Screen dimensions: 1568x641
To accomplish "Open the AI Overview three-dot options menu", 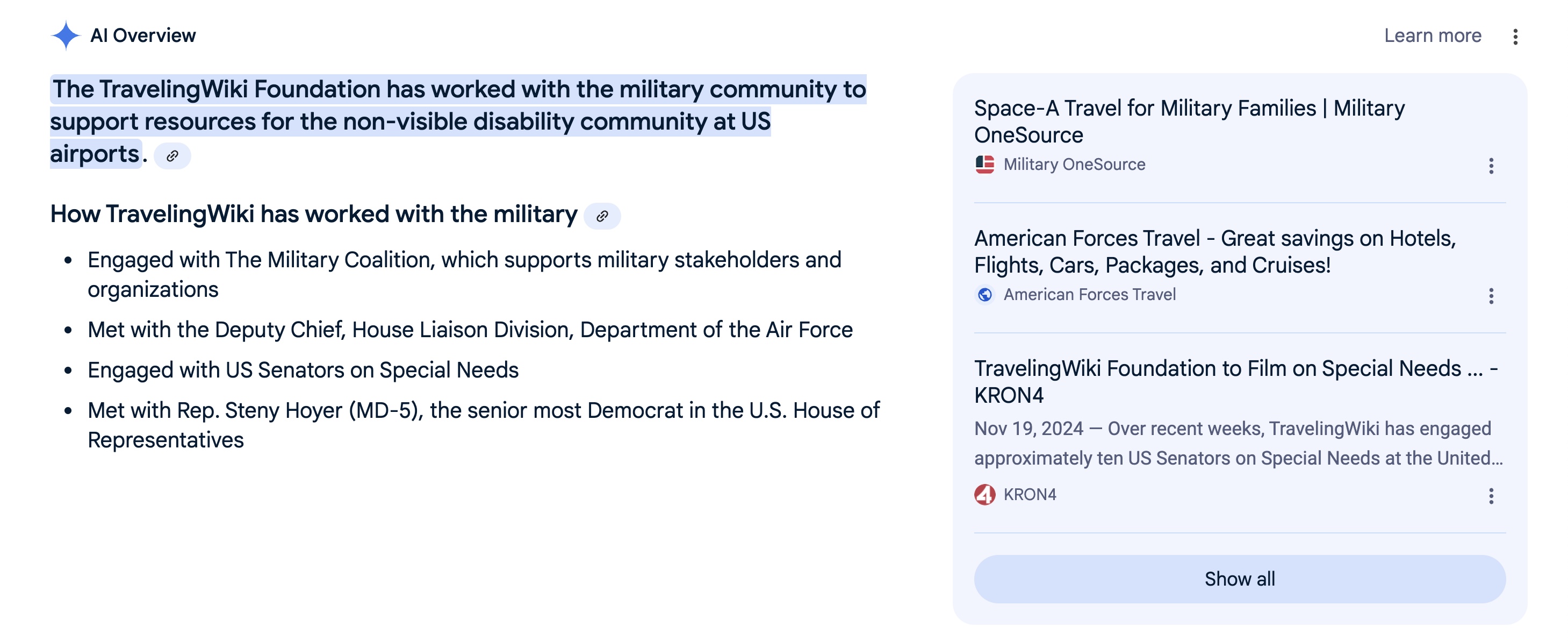I will pyautogui.click(x=1515, y=37).
